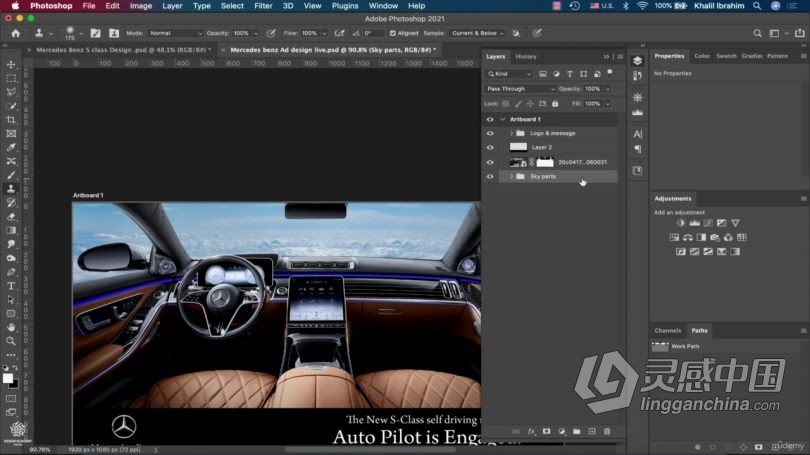Select the Layer 2 layer row
Image resolution: width=810 pixels, height=455 pixels.
[x=558, y=147]
